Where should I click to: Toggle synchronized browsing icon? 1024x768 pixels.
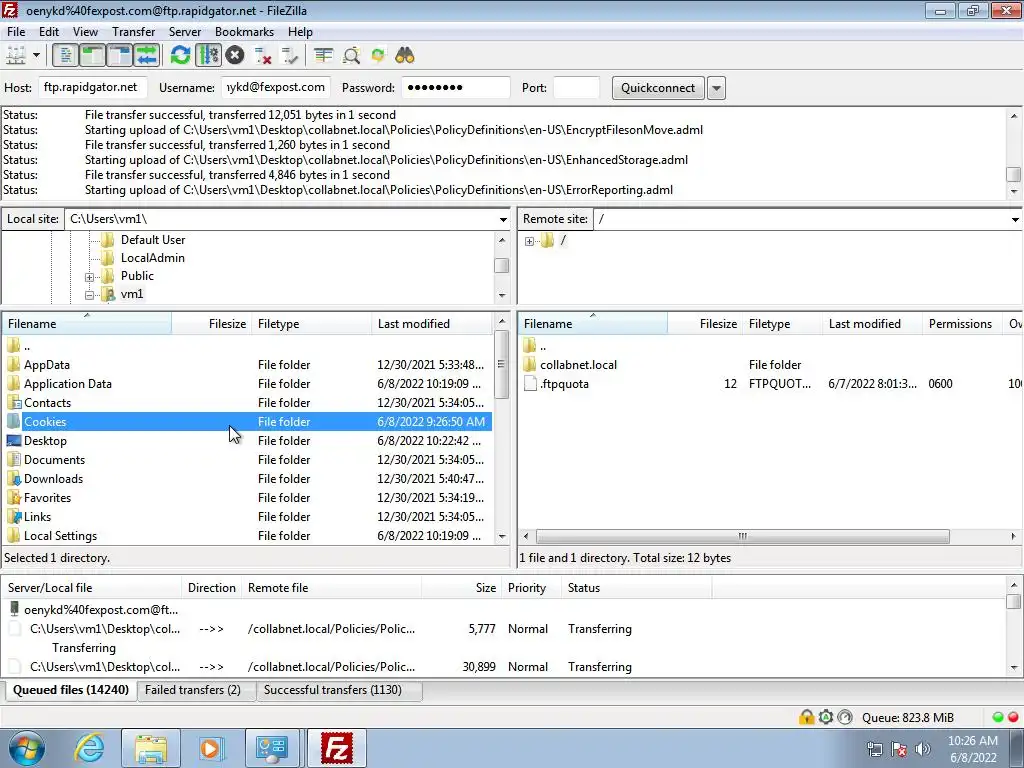click(378, 56)
